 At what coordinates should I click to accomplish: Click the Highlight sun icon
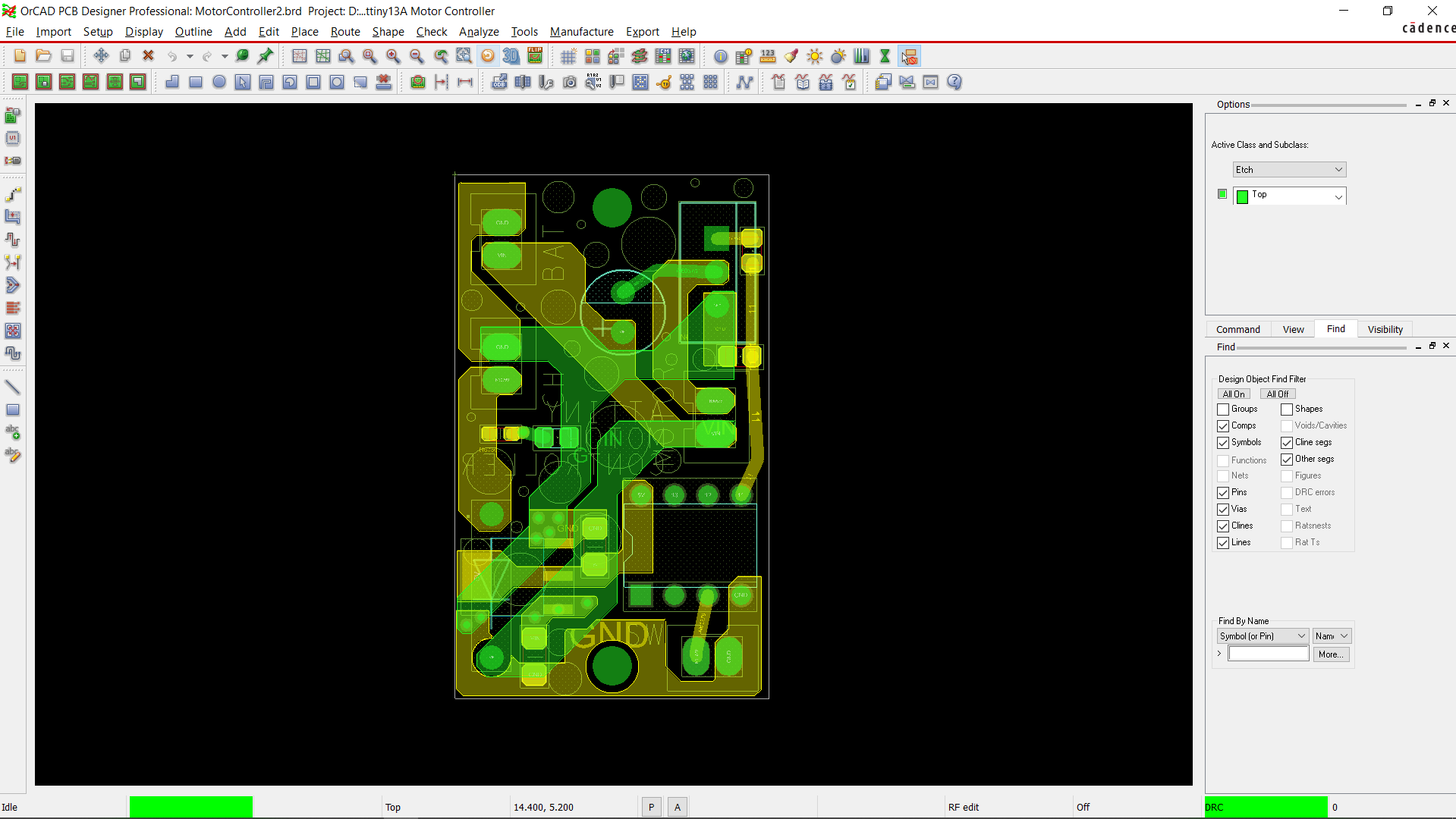[815, 55]
